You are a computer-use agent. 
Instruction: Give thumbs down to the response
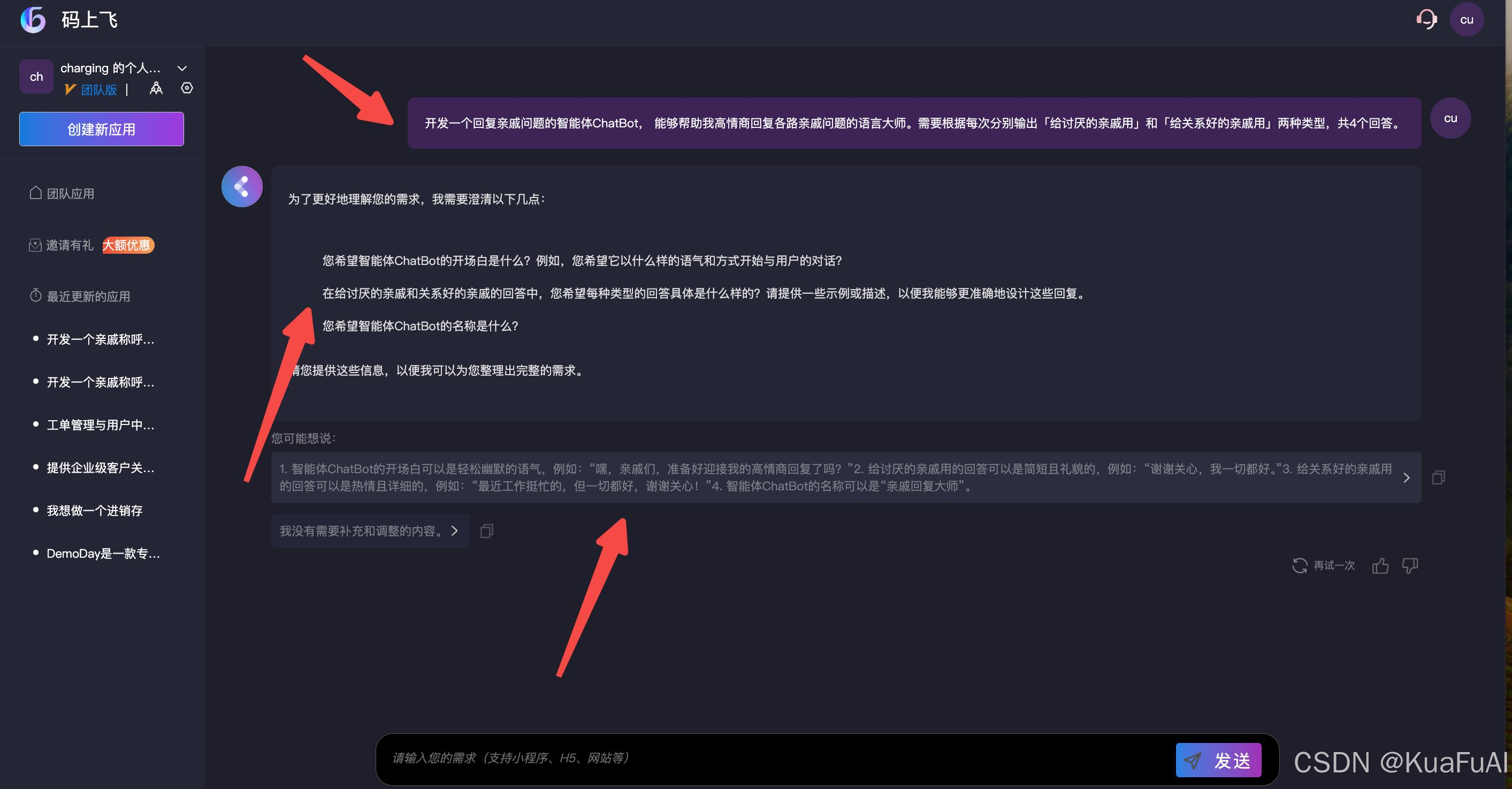pyautogui.click(x=1410, y=565)
